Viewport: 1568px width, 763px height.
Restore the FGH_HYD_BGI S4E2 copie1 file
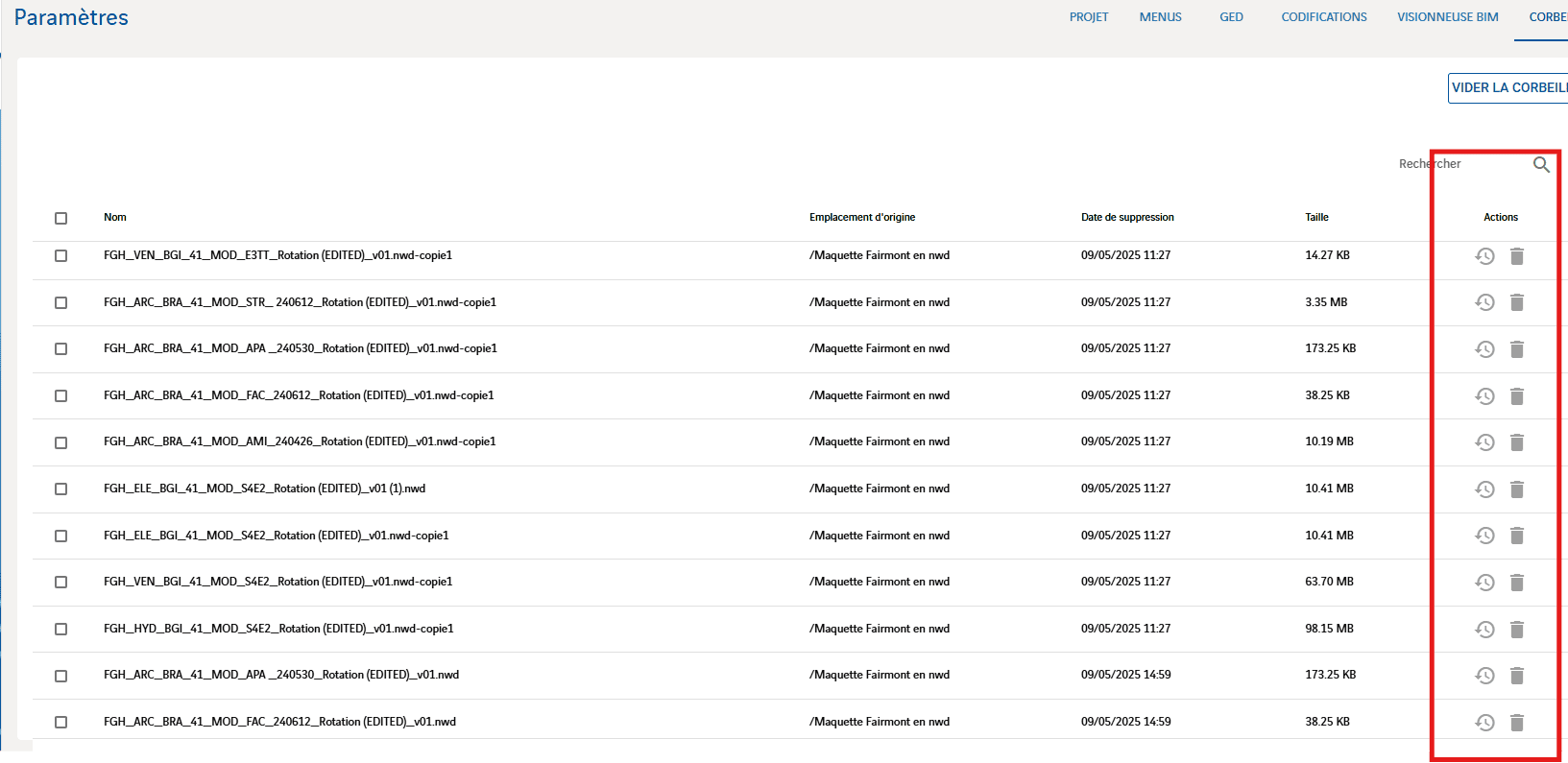1484,630
